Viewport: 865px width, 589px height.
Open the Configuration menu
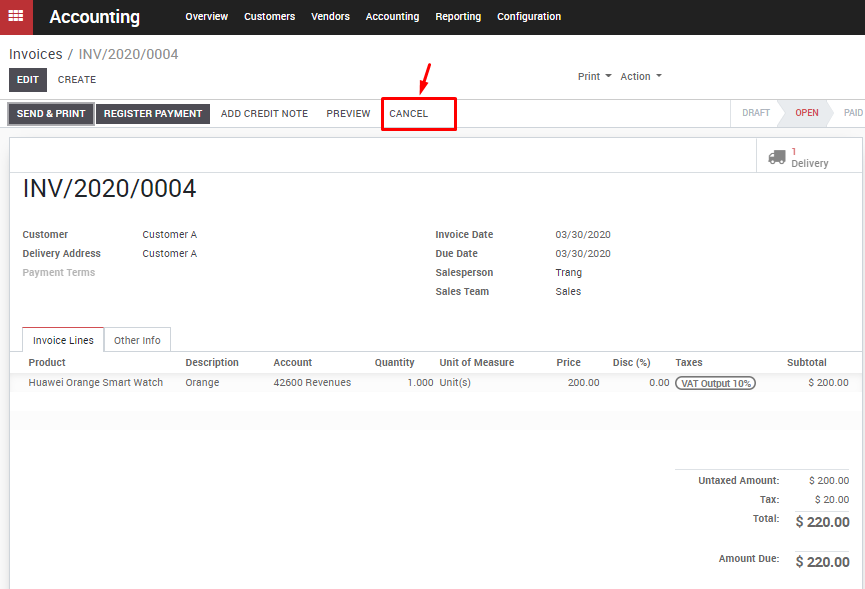(528, 17)
